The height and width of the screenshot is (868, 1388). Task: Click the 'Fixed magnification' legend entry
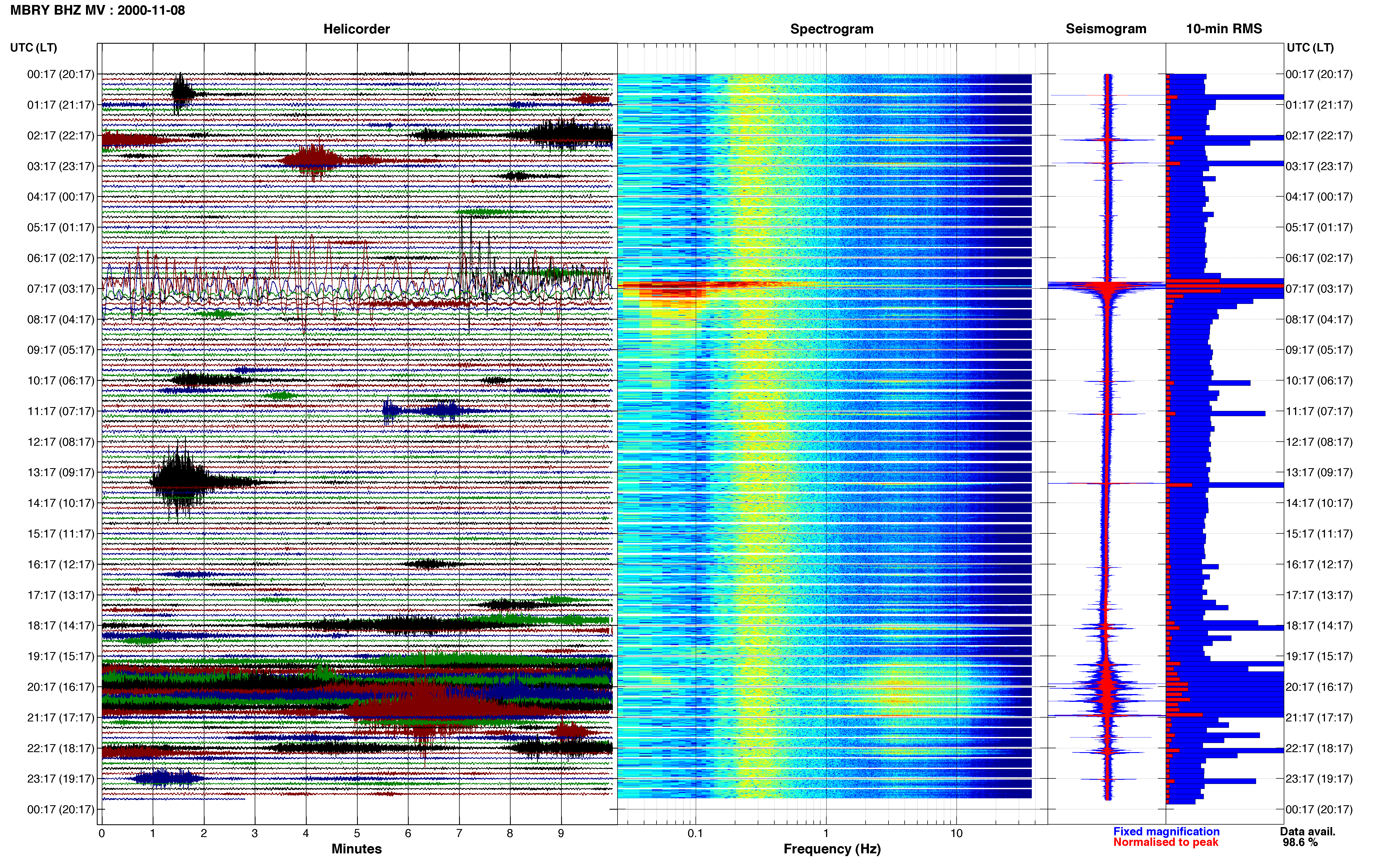(1166, 831)
